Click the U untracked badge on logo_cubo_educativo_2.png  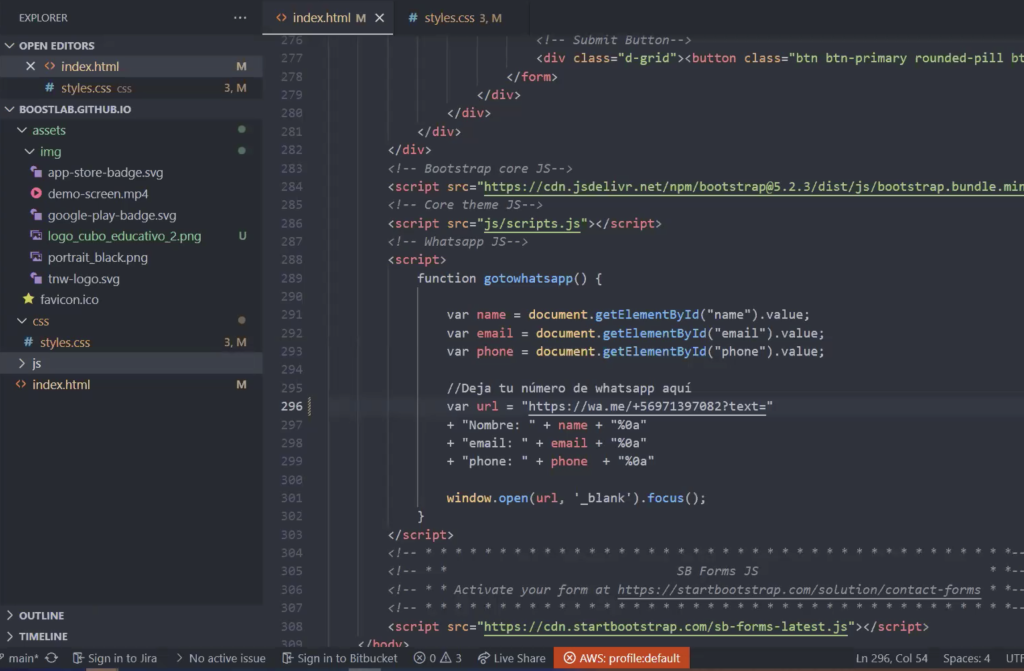click(242, 236)
